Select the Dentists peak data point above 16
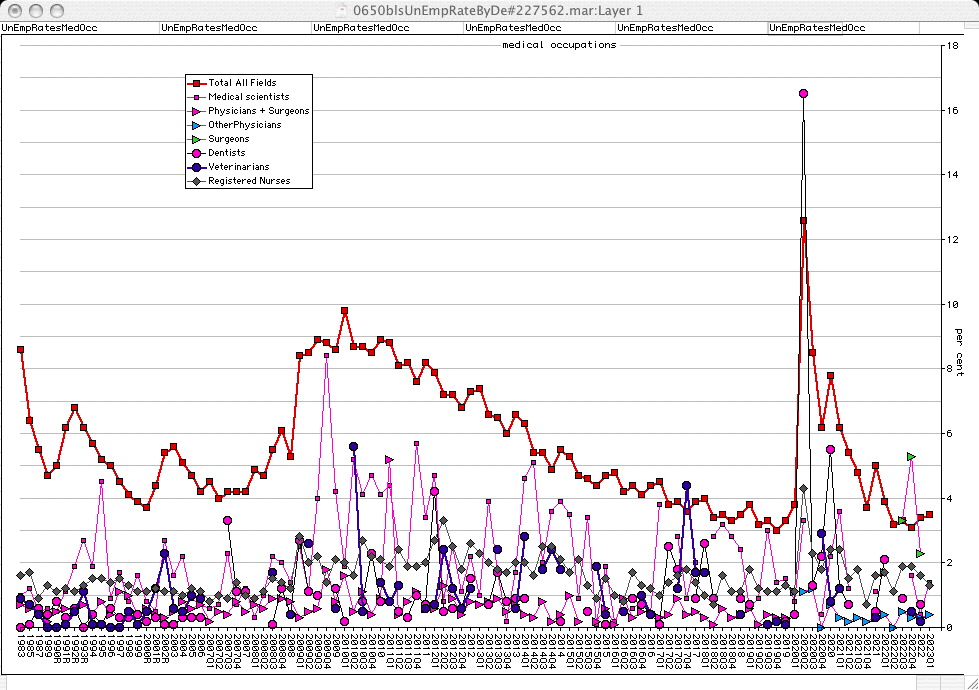This screenshot has height=690, width=979. (x=803, y=93)
